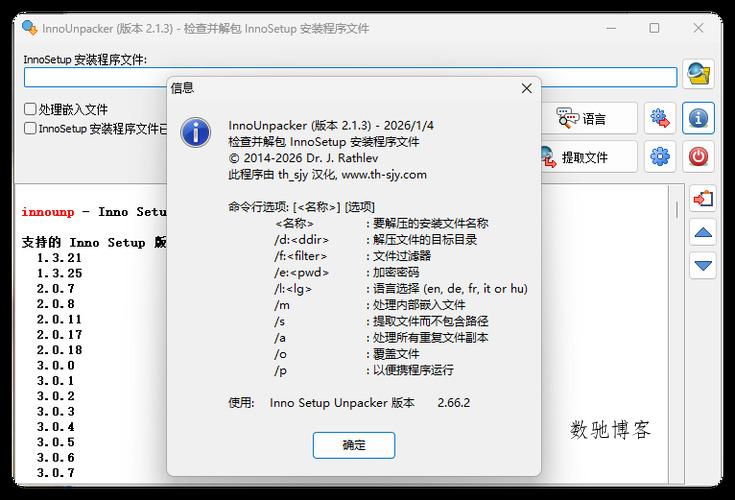Select version 3.0.6 in the output list
Screen dimensions: 735x500
pos(55,458)
